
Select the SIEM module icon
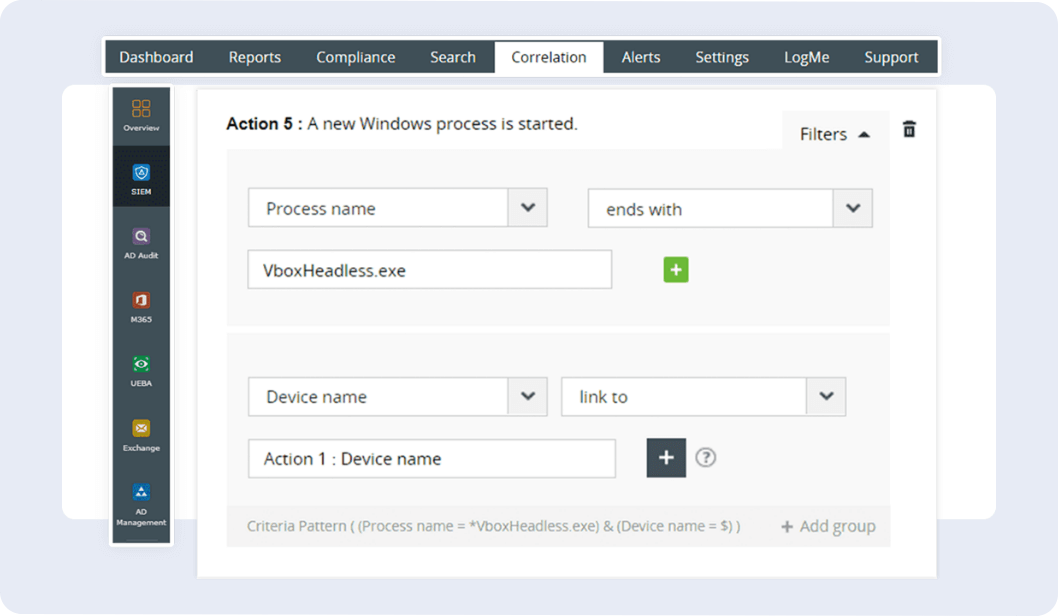141,178
